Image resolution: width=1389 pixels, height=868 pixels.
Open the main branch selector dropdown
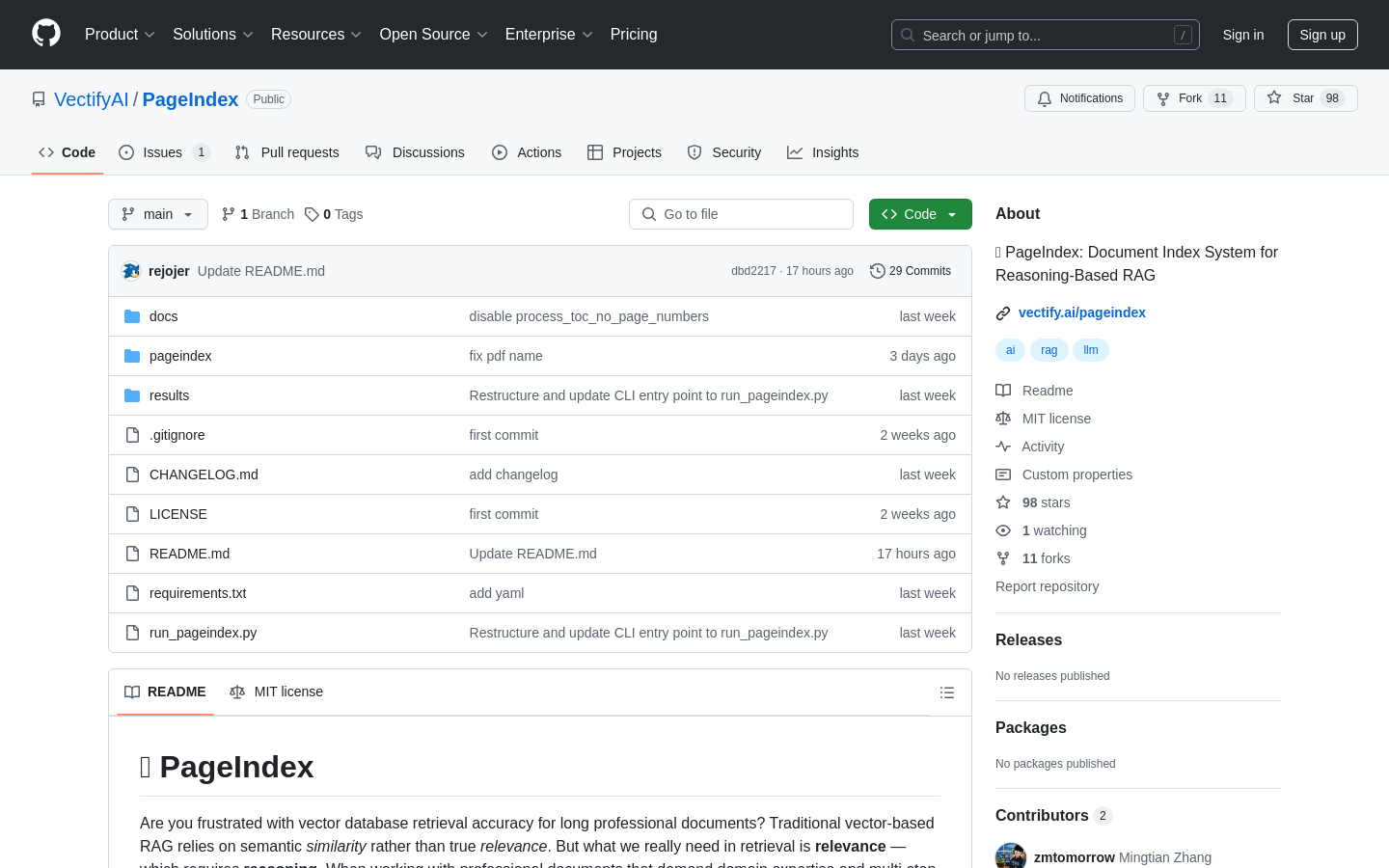158,214
